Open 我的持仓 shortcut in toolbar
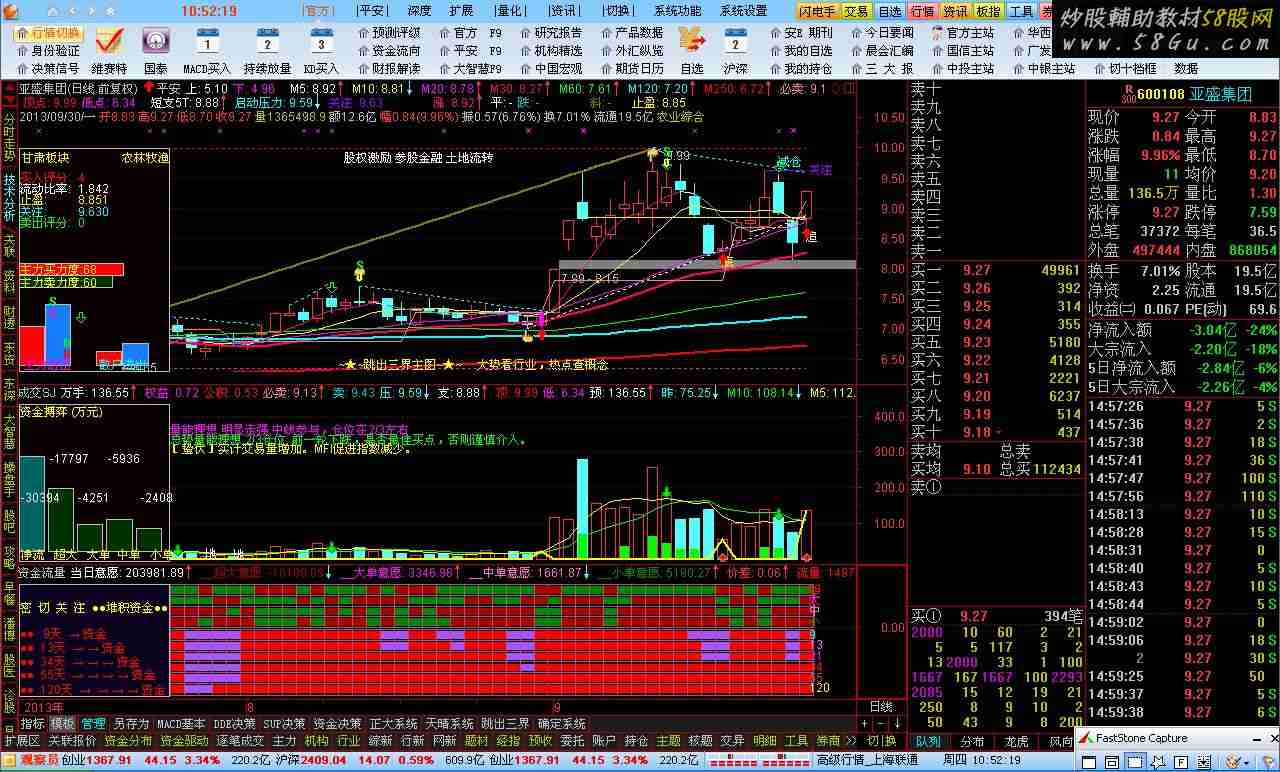 800,68
